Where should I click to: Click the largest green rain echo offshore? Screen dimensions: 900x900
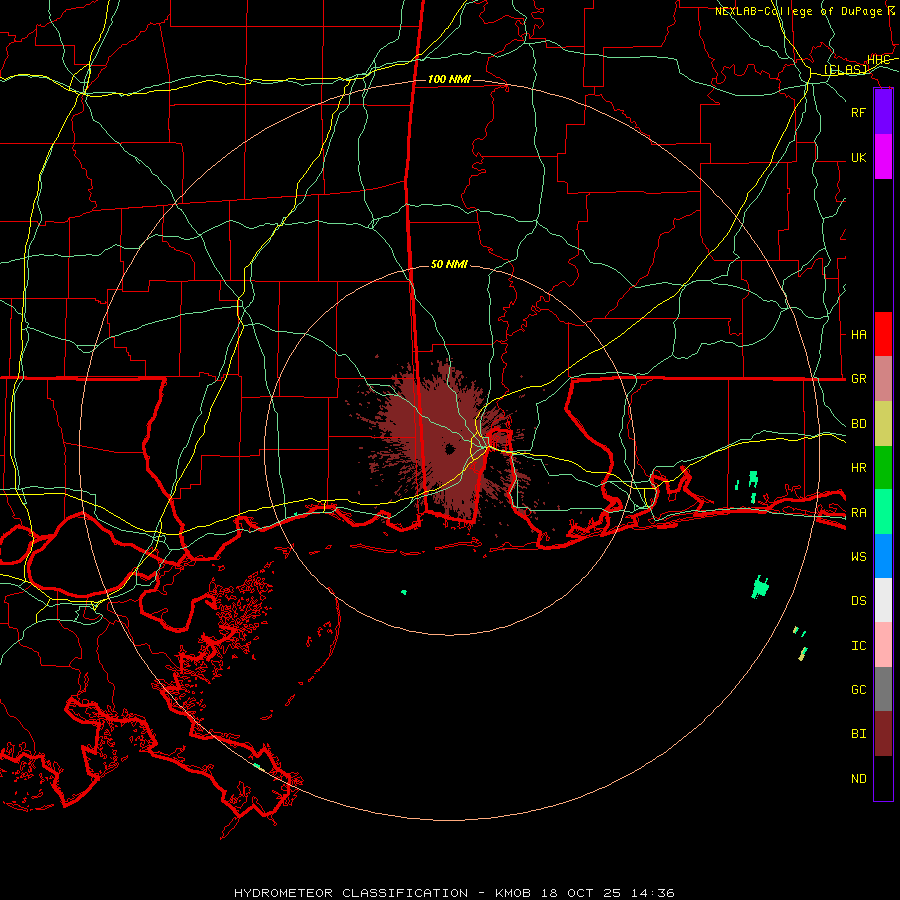pyautogui.click(x=761, y=587)
